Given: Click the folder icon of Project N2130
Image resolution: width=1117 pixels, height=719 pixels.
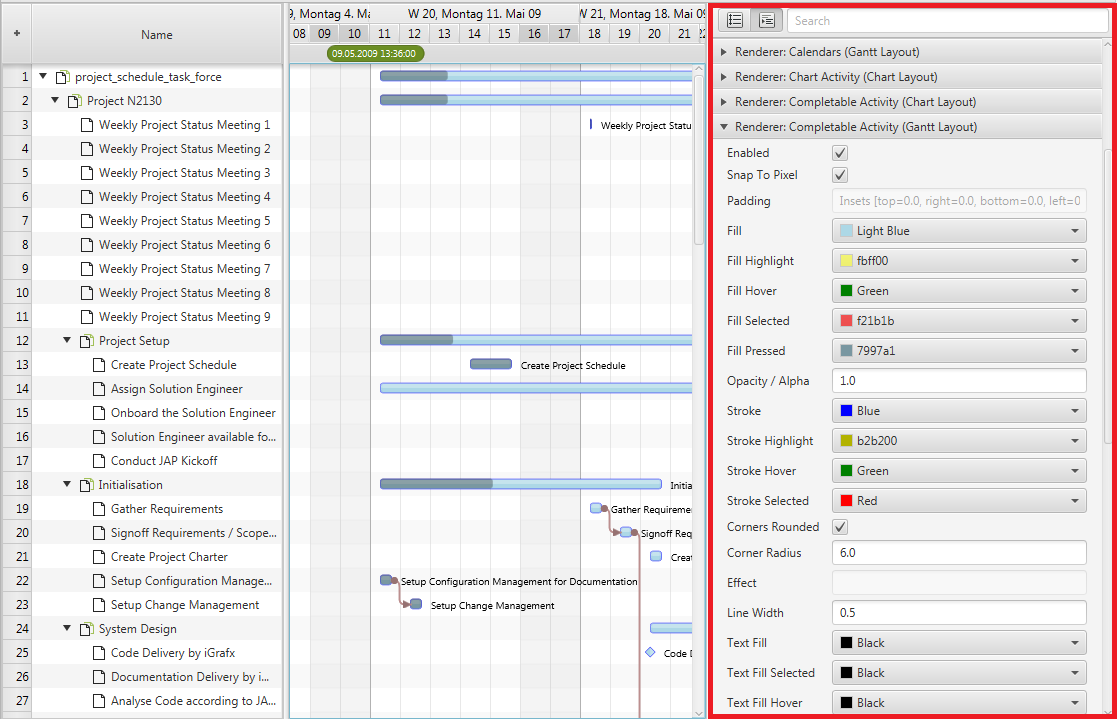Looking at the screenshot, I should pyautogui.click(x=75, y=101).
